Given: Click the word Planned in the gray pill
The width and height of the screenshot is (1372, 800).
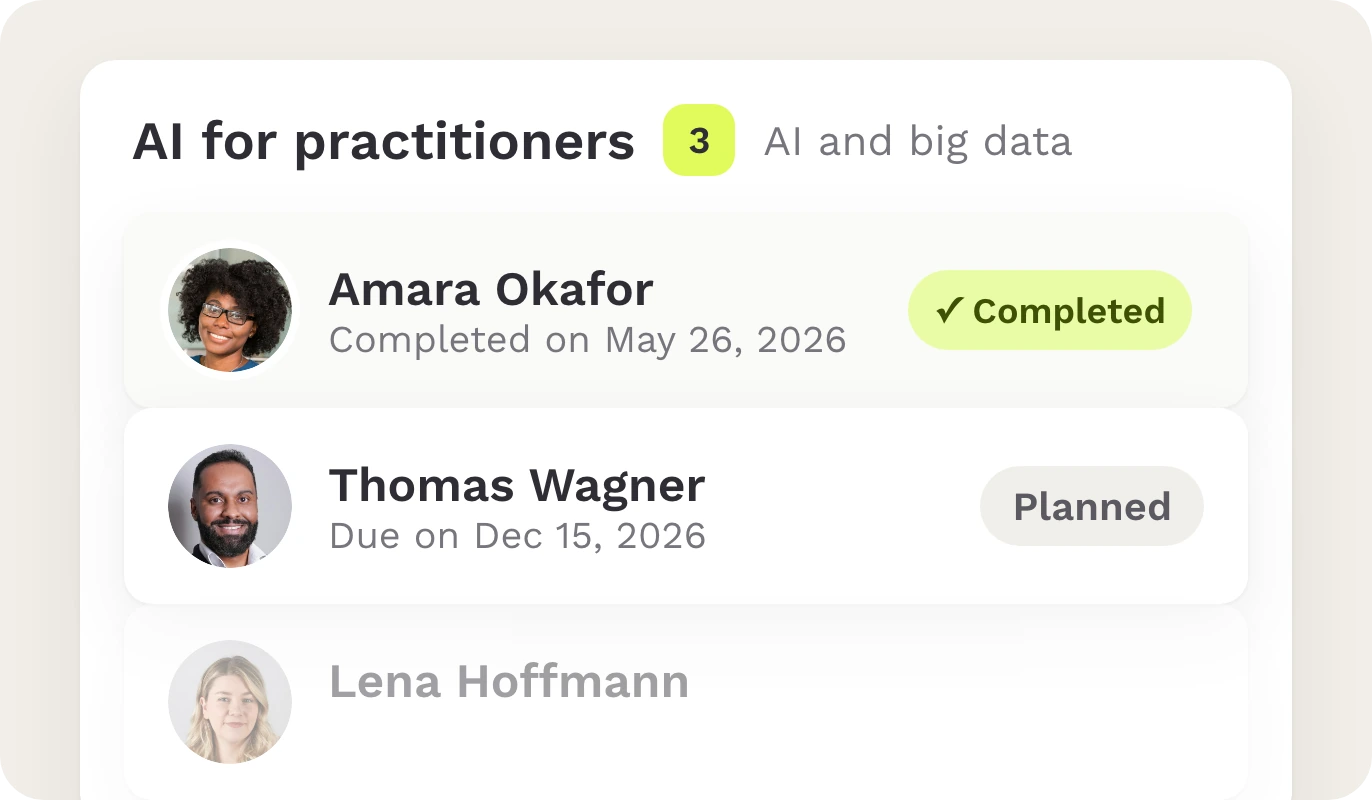Looking at the screenshot, I should [1092, 507].
